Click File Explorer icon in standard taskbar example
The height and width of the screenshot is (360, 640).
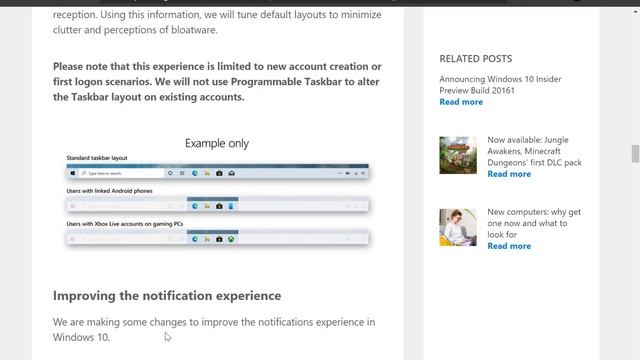pos(207,173)
